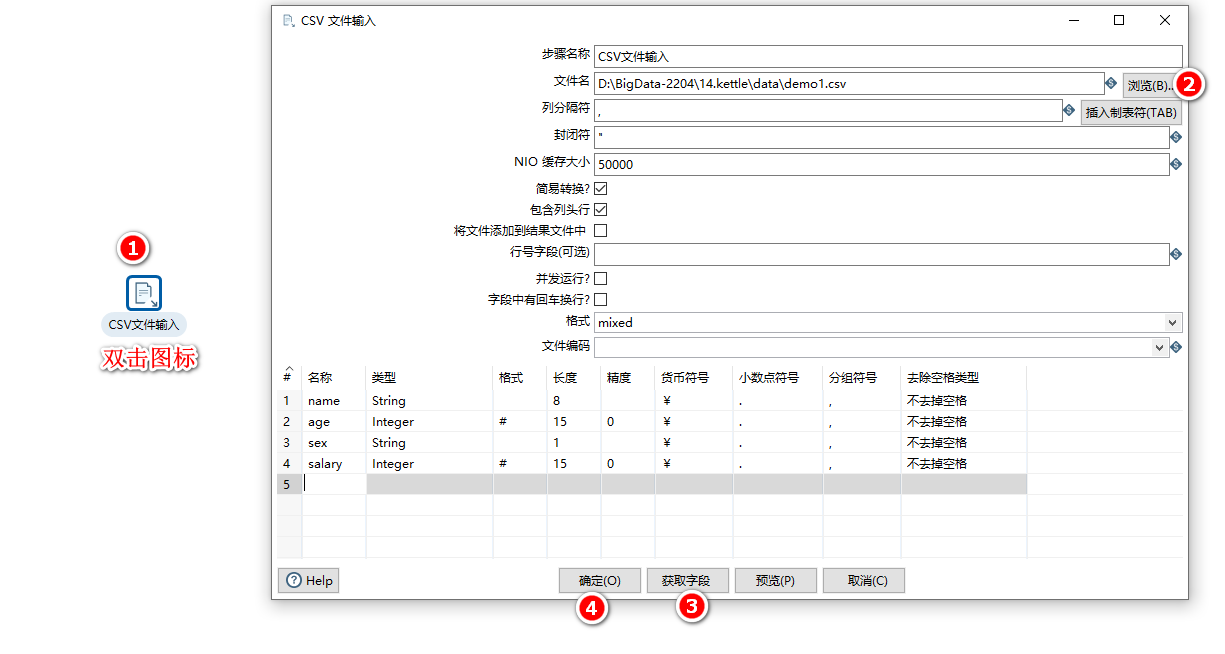Click 预览(P) preview button
Image resolution: width=1225 pixels, height=654 pixels.
click(776, 580)
